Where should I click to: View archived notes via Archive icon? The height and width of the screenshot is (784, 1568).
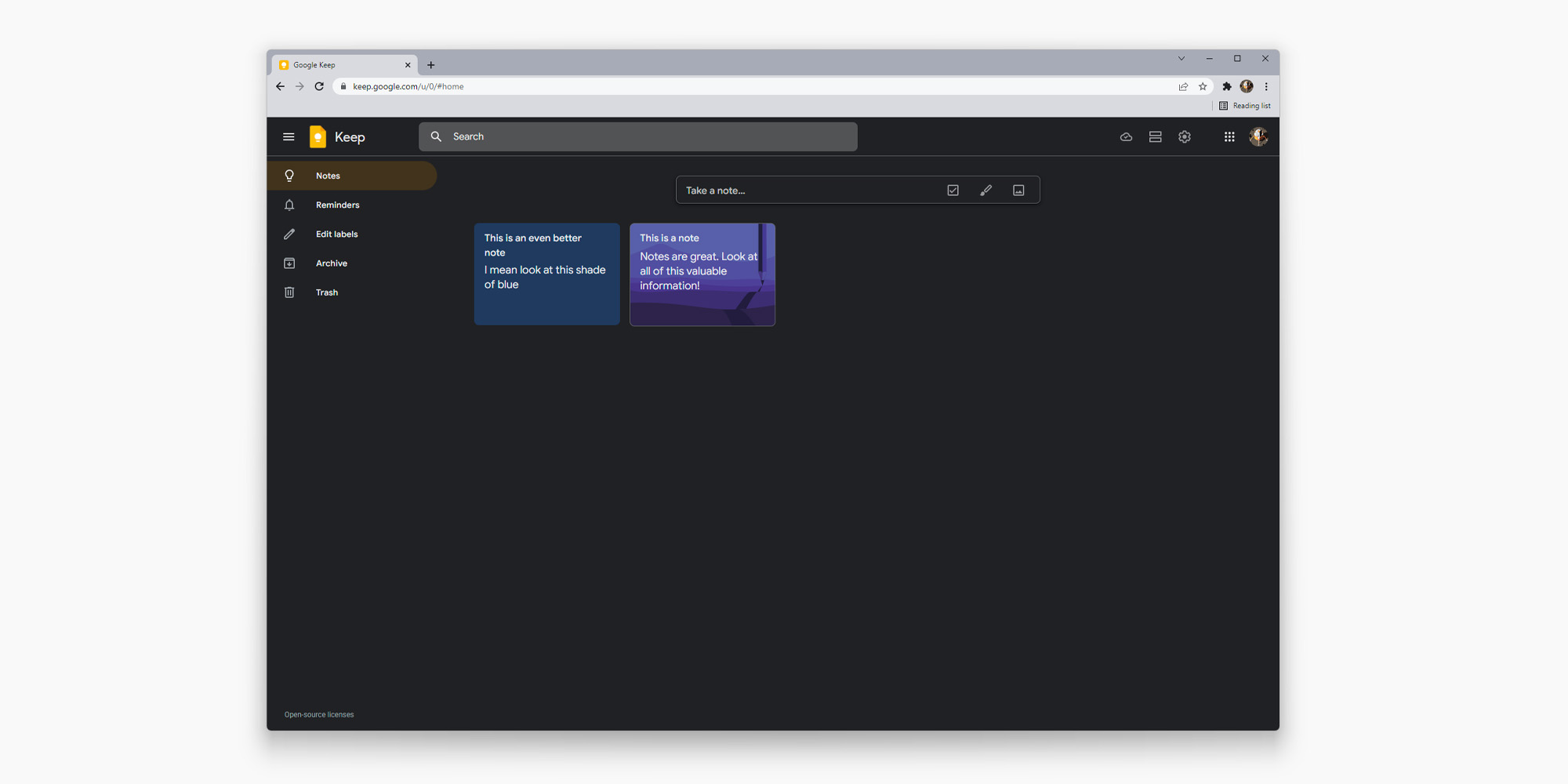(x=331, y=263)
